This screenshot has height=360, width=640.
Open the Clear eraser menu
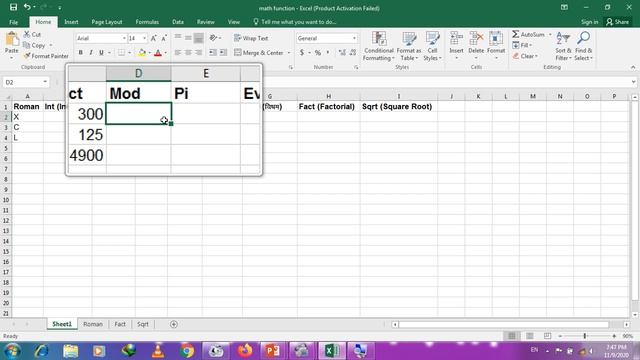pyautogui.click(x=526, y=56)
